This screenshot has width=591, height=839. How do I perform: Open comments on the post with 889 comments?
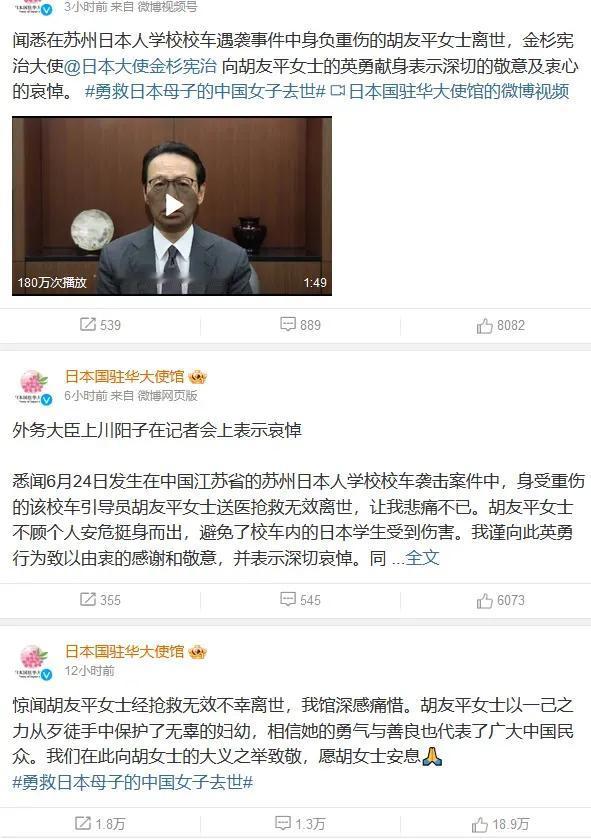[301, 325]
